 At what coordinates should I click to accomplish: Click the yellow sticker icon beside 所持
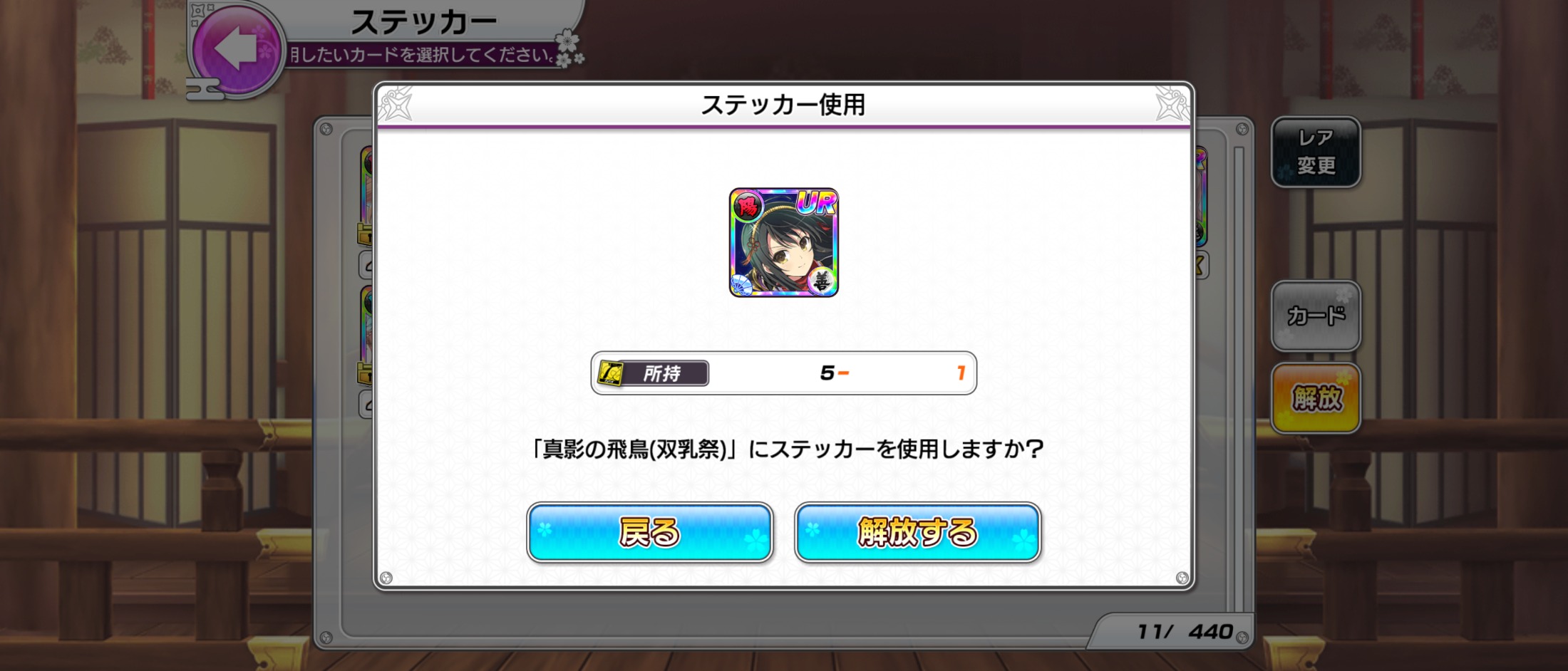(610, 373)
